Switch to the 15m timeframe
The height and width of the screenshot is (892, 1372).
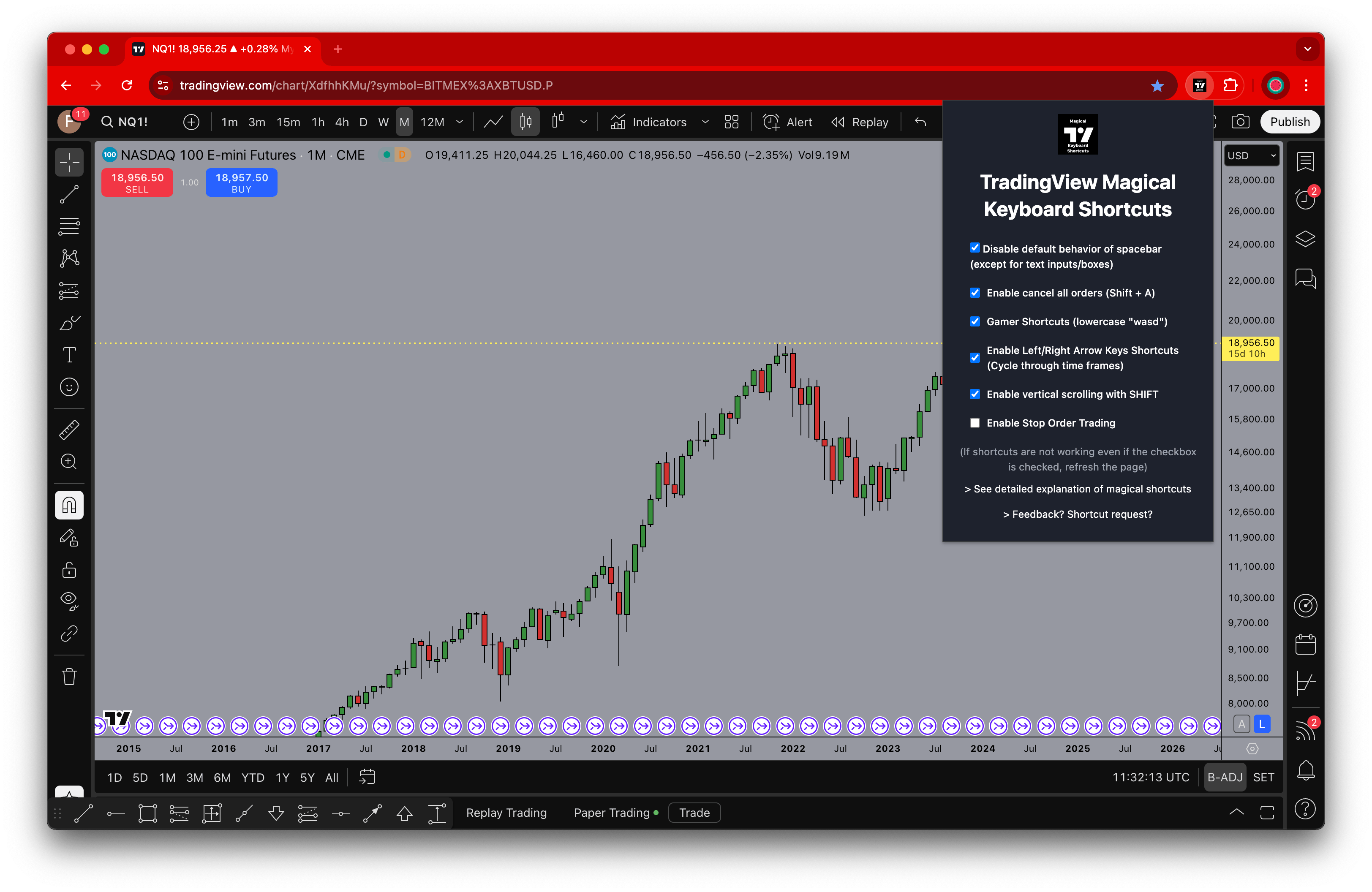(288, 122)
